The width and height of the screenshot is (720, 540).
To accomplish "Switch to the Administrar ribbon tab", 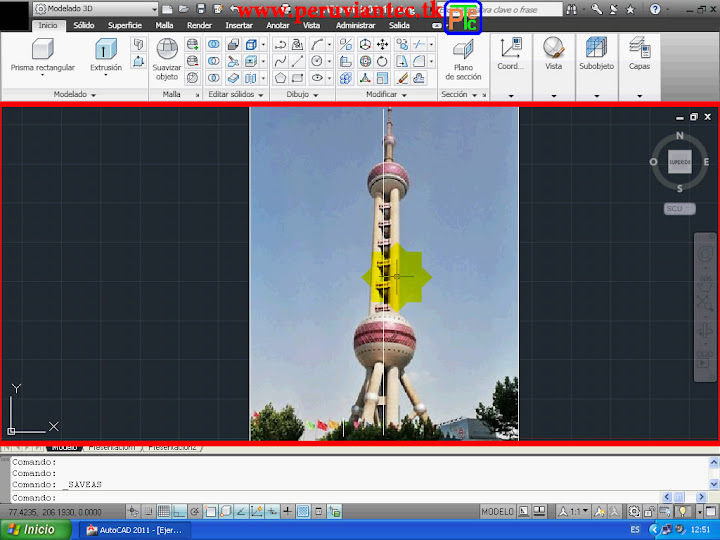I will pyautogui.click(x=355, y=25).
